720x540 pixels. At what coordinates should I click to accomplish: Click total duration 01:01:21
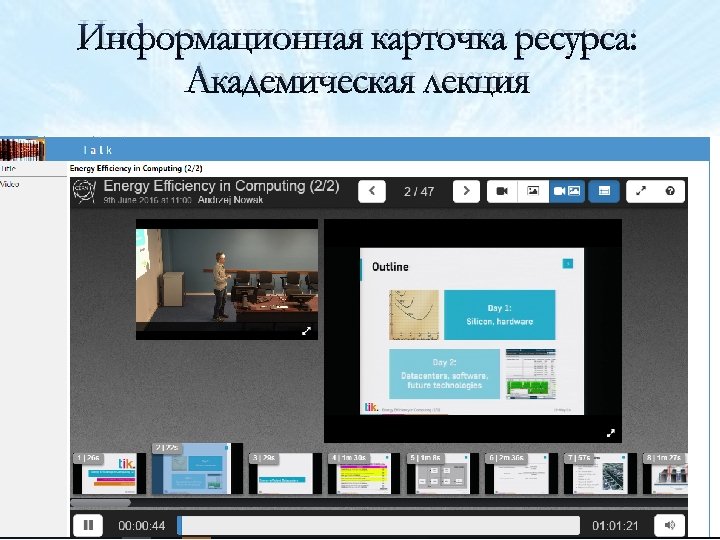[x=615, y=526]
